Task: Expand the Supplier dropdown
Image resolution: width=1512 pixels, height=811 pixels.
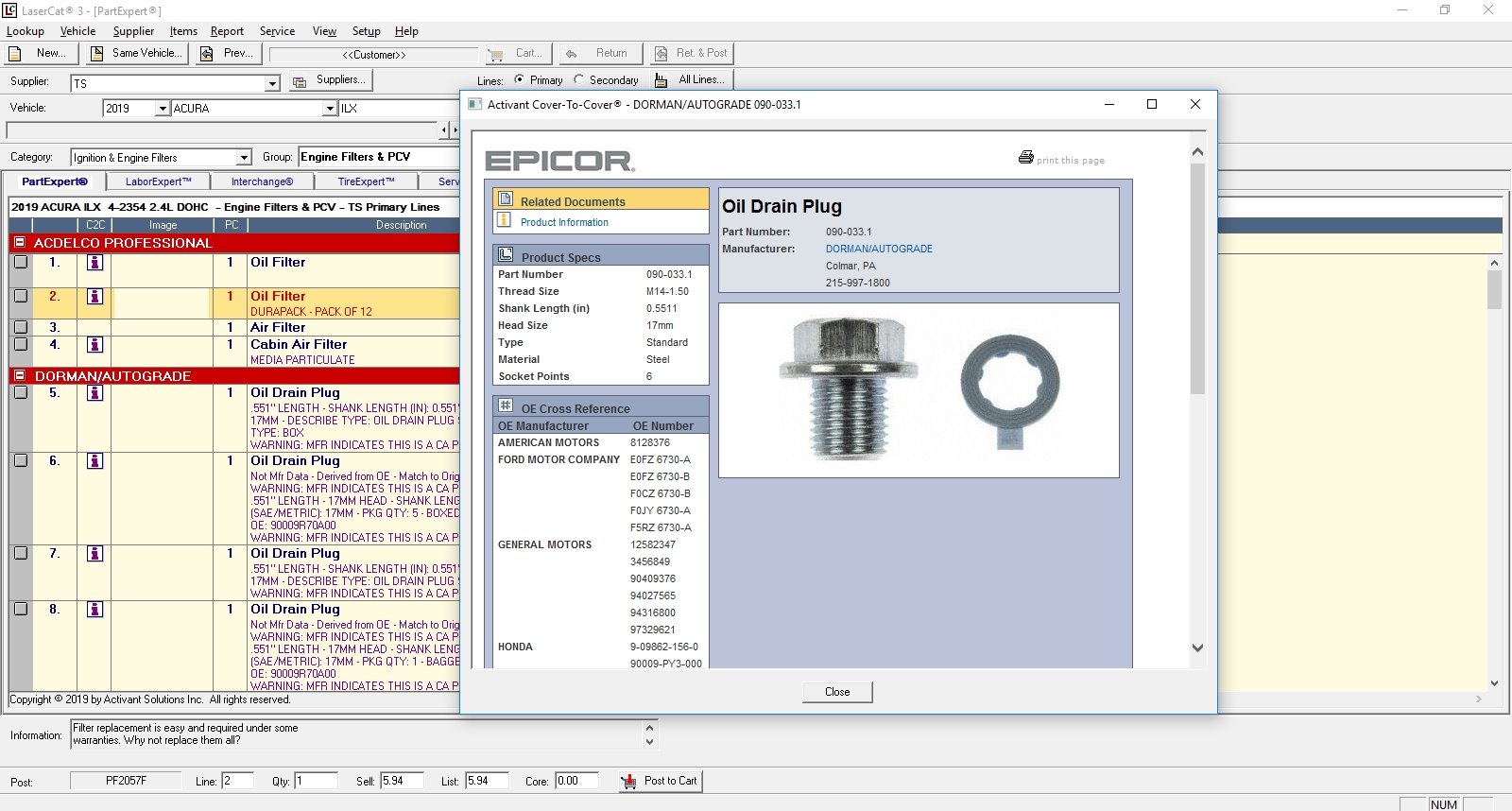Action: click(272, 83)
